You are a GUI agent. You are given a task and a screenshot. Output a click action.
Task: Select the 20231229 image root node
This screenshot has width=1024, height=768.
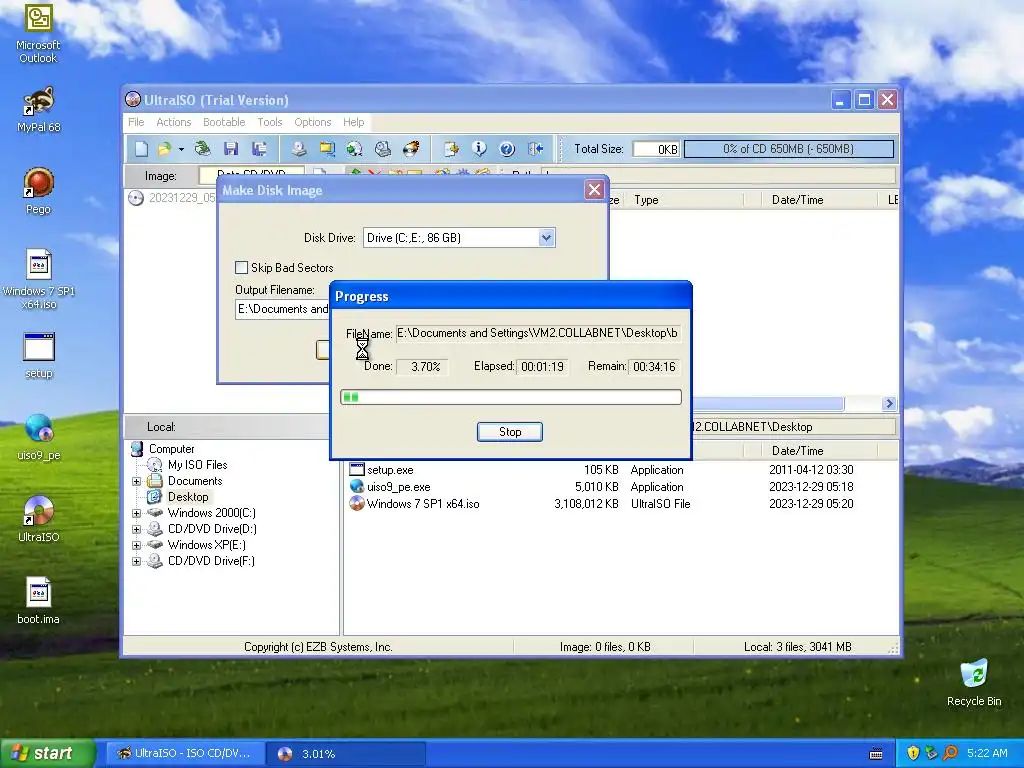click(171, 198)
